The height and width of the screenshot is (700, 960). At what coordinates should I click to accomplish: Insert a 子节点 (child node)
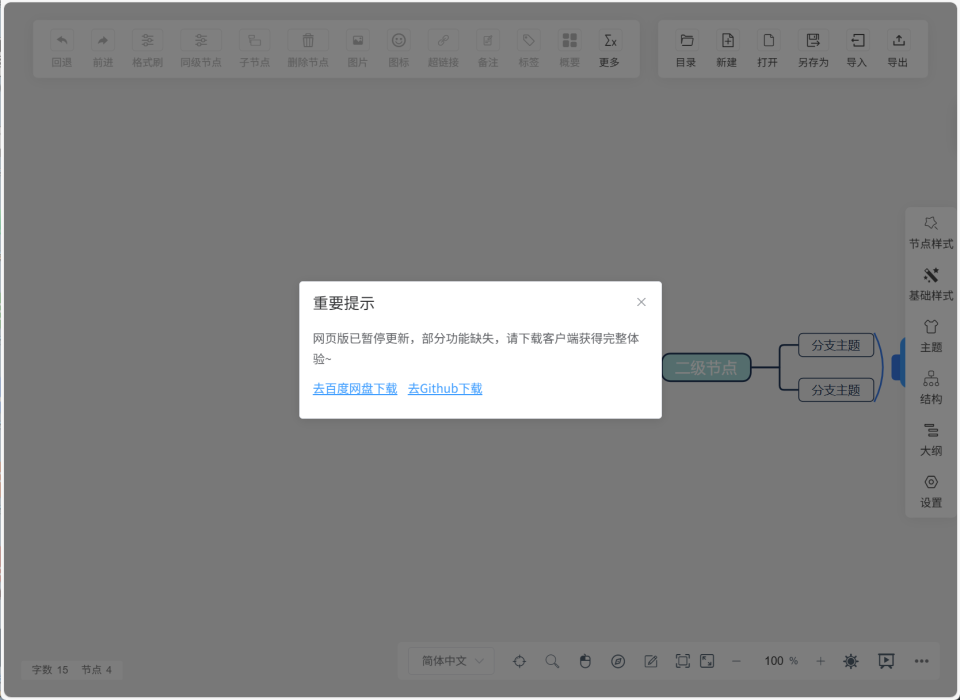pyautogui.click(x=254, y=48)
